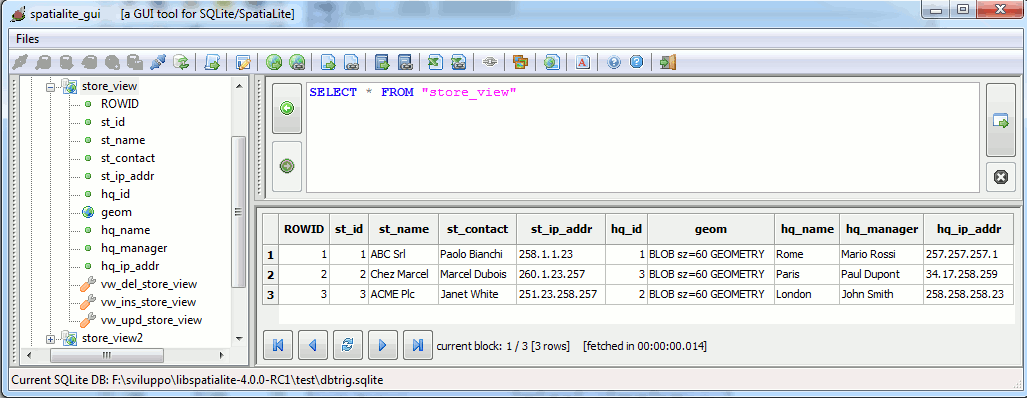Click the geom column header
The height and width of the screenshot is (398, 1027).
(711, 229)
